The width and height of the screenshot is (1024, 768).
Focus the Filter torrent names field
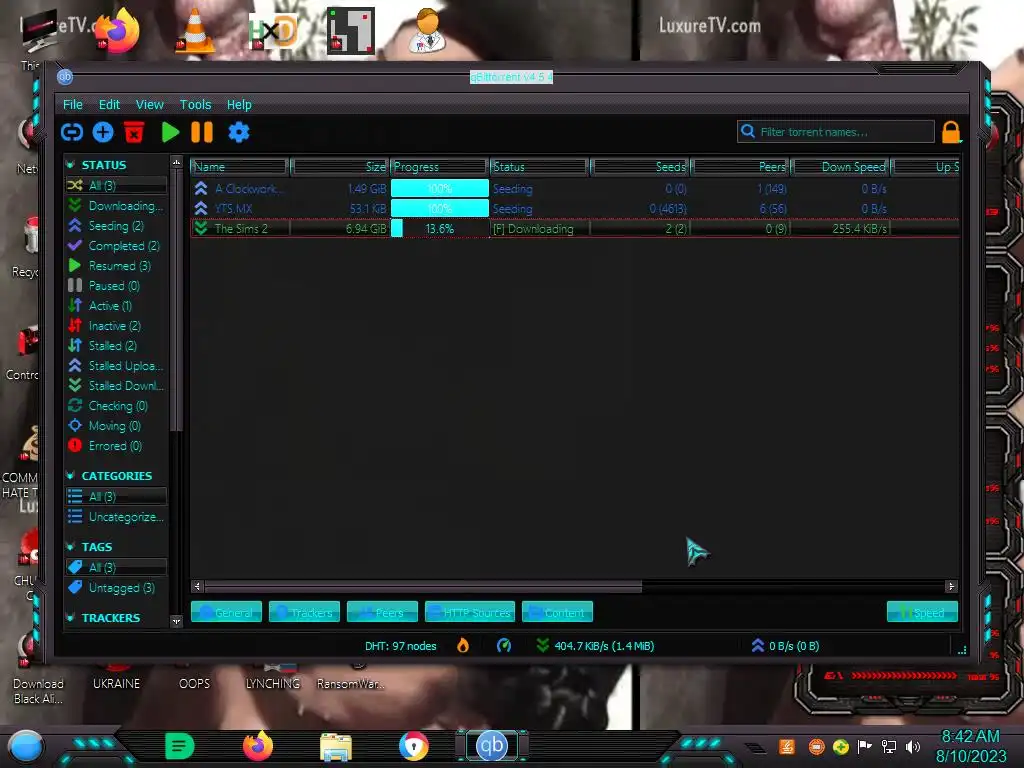[836, 132]
